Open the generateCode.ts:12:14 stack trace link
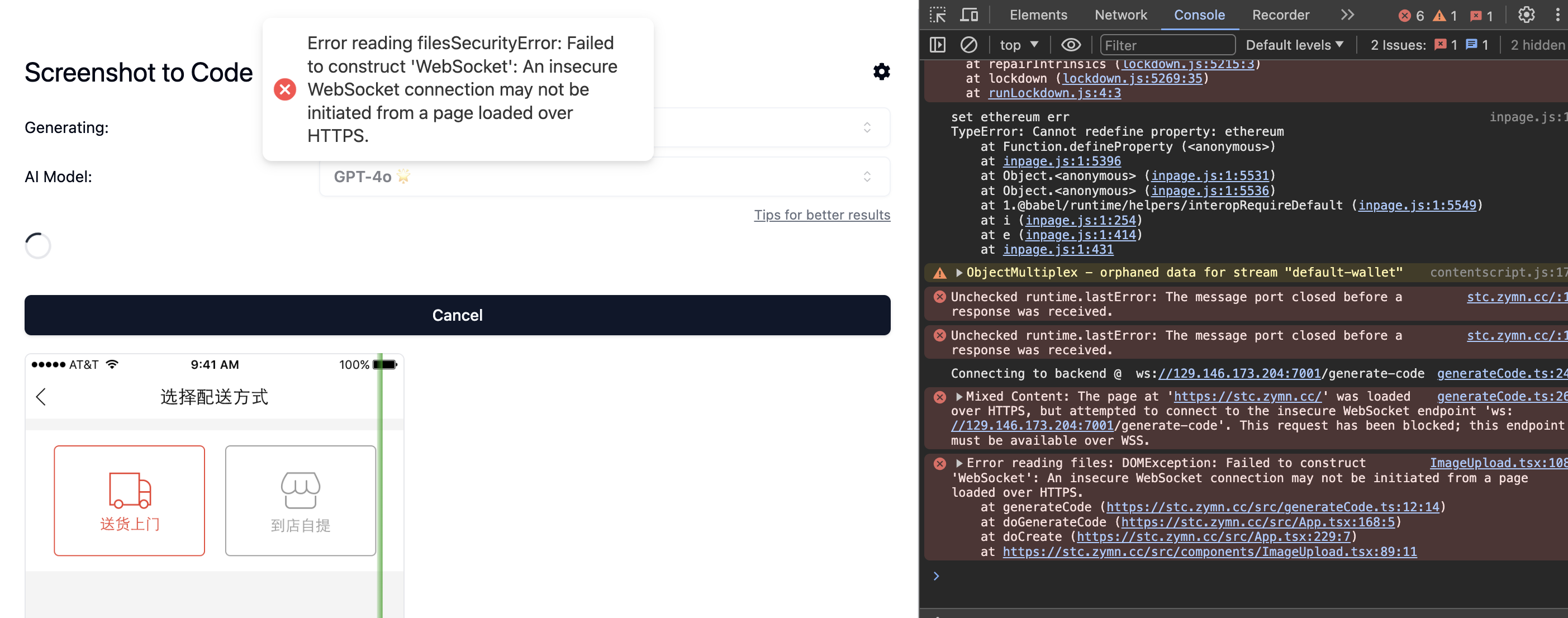The image size is (1568, 618). [1273, 507]
